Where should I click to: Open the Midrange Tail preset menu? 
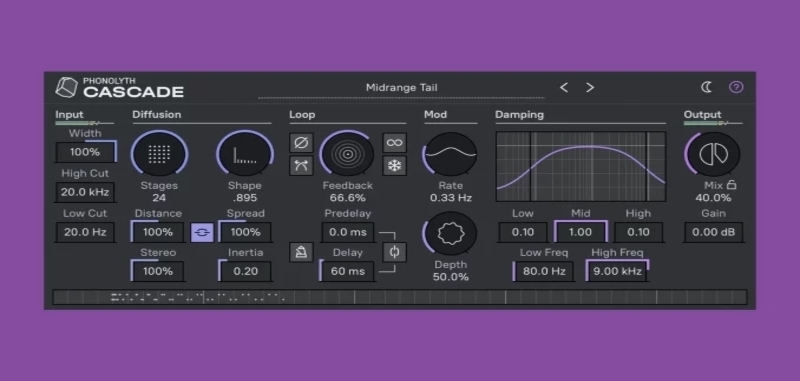[402, 88]
